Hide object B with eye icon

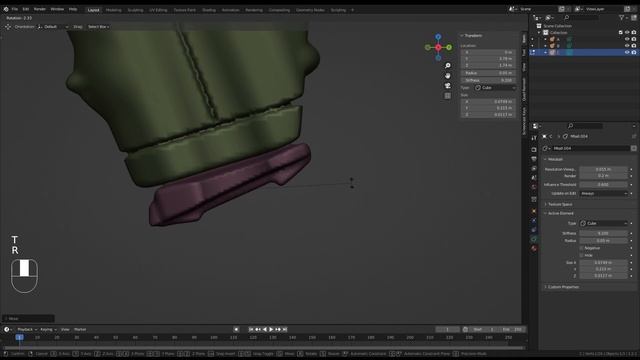(x=627, y=46)
